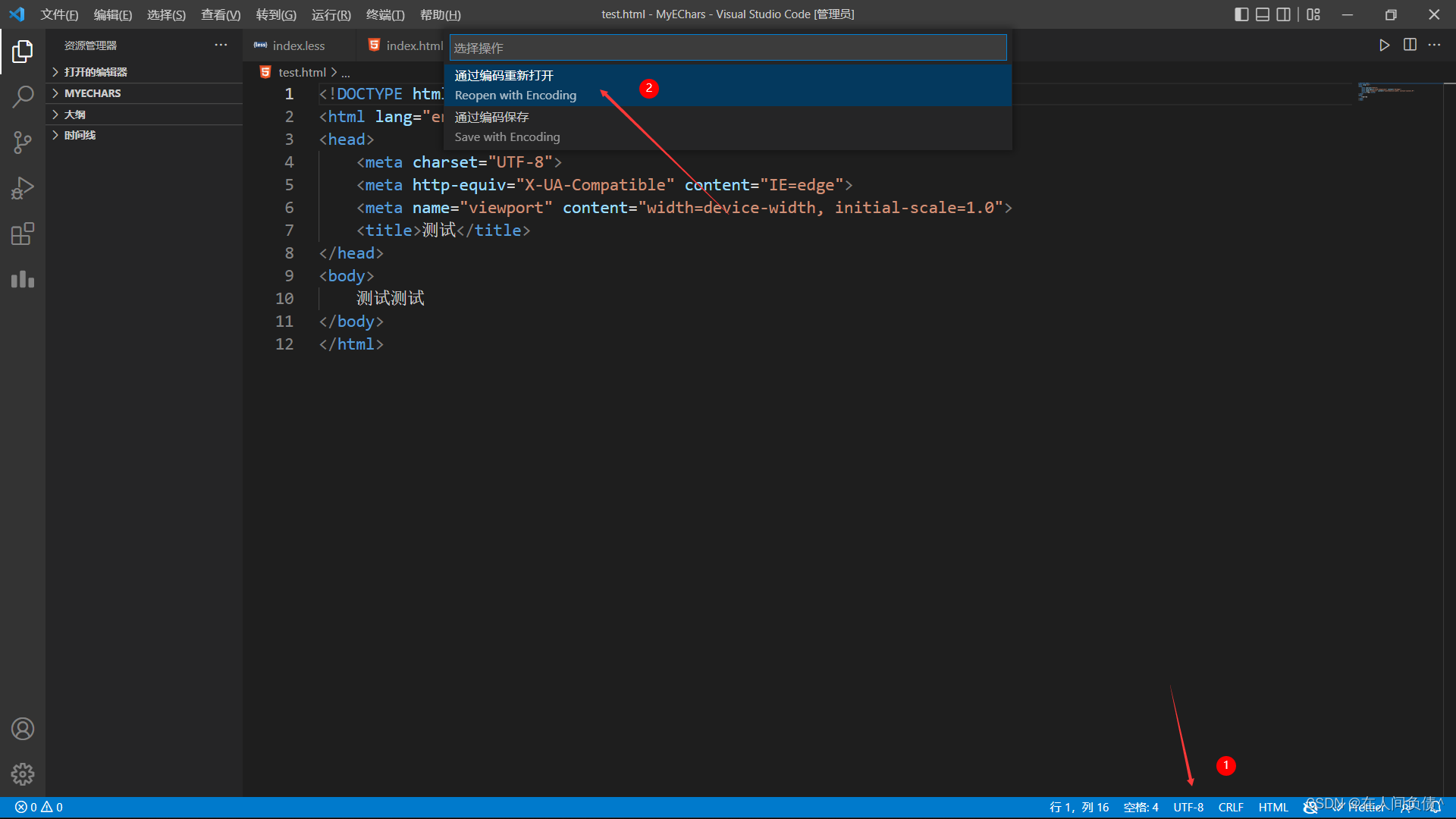Toggle the bottom panel layout button
This screenshot has height=819, width=1456.
point(1263,14)
